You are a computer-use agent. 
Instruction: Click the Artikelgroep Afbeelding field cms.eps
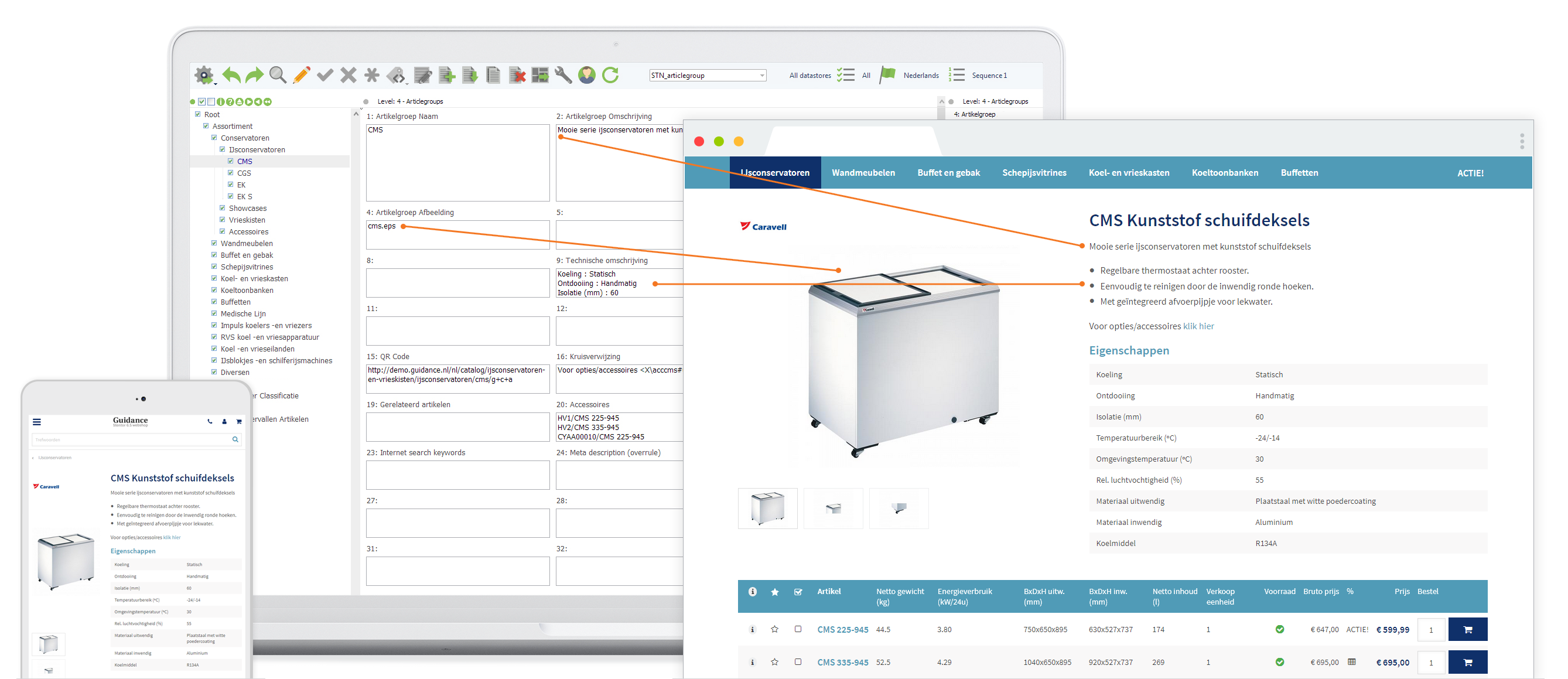(x=457, y=234)
